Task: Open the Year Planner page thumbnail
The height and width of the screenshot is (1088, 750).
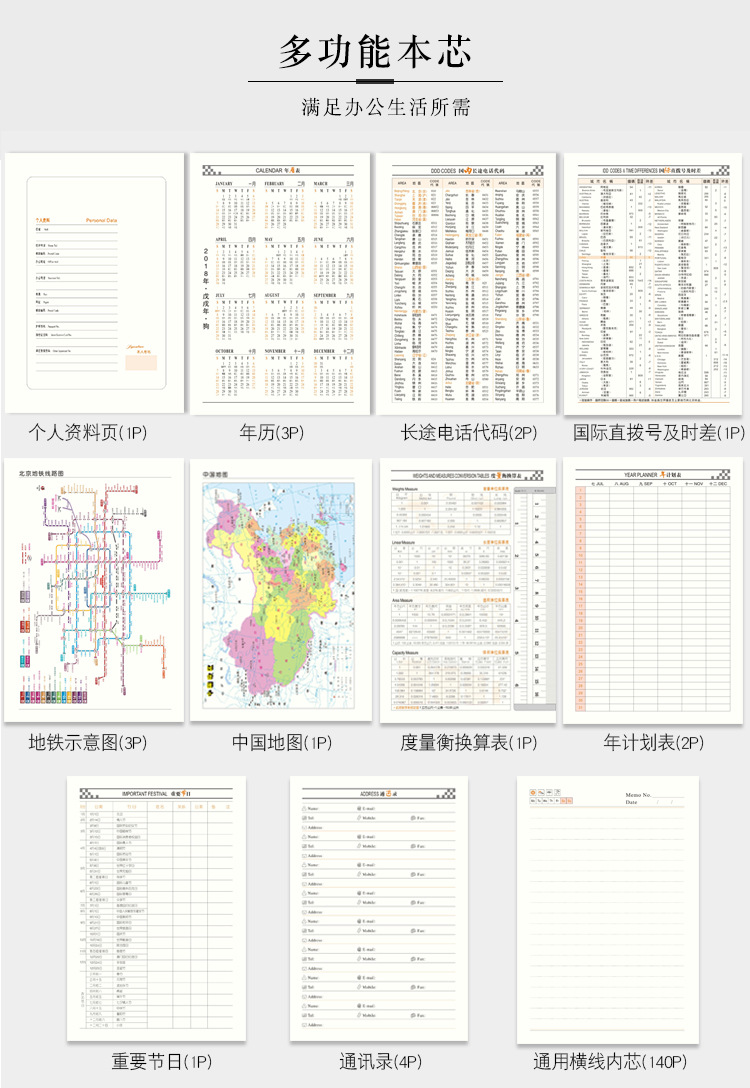Action: click(653, 591)
